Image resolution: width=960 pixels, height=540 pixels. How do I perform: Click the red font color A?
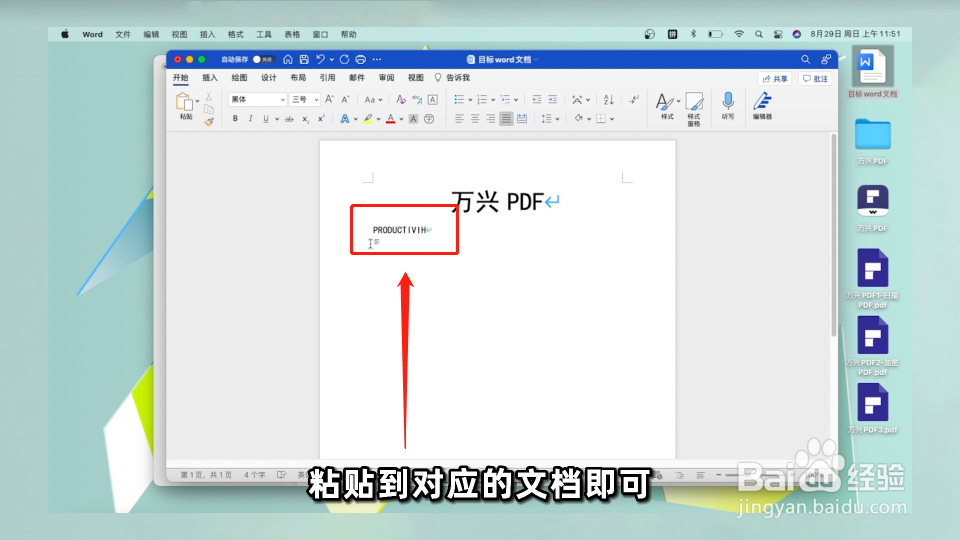391,119
